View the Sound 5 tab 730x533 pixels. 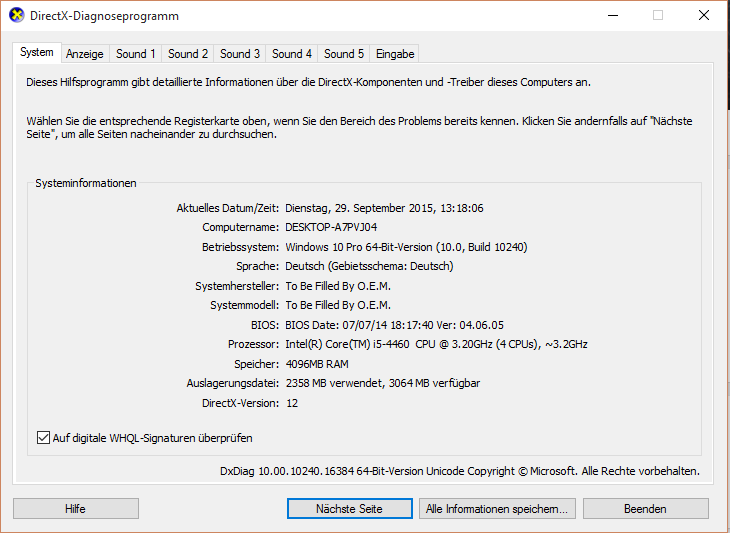344,54
